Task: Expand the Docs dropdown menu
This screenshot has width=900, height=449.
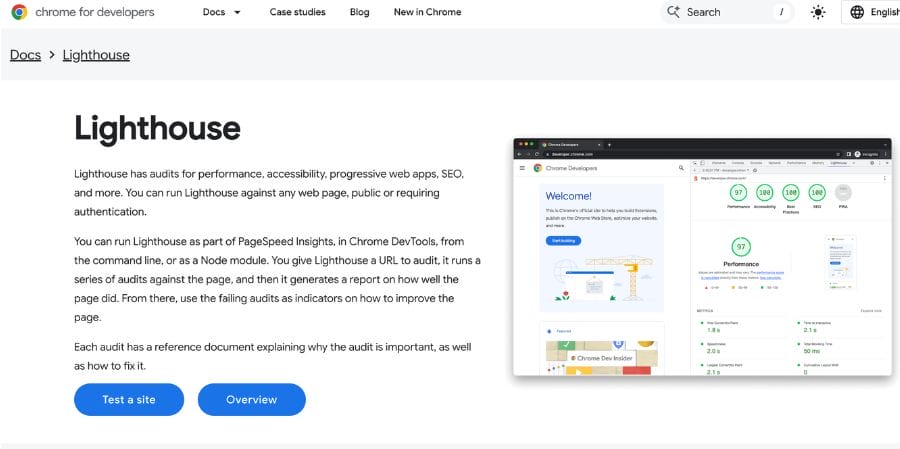Action: tap(222, 12)
